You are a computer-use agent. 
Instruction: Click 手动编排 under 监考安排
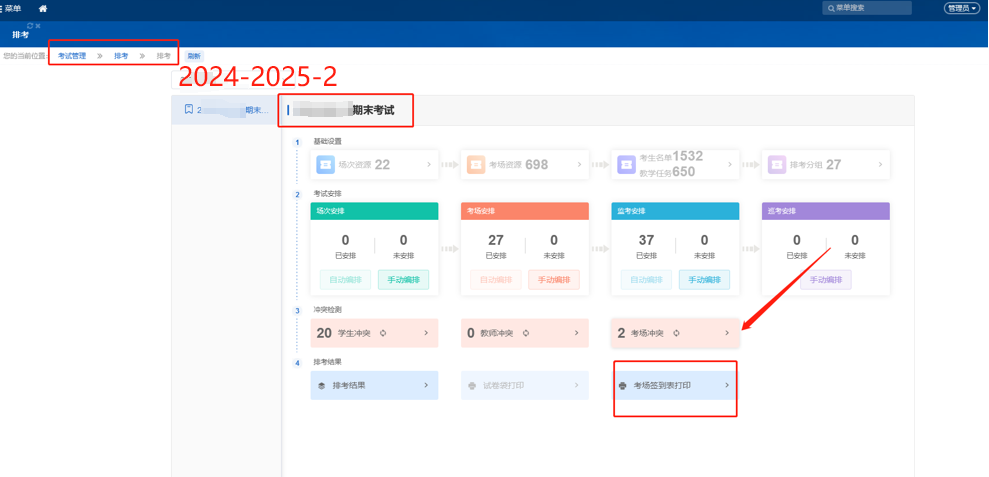(704, 280)
